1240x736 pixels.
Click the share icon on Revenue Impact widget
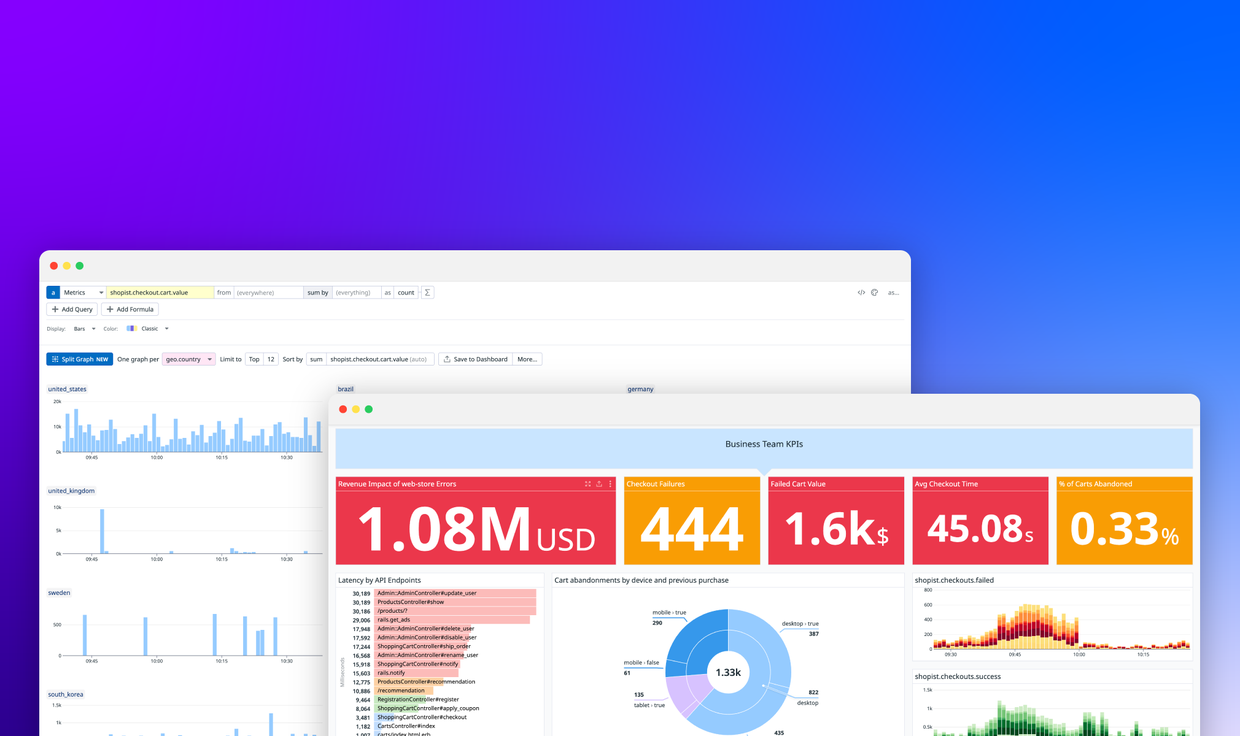click(599, 484)
